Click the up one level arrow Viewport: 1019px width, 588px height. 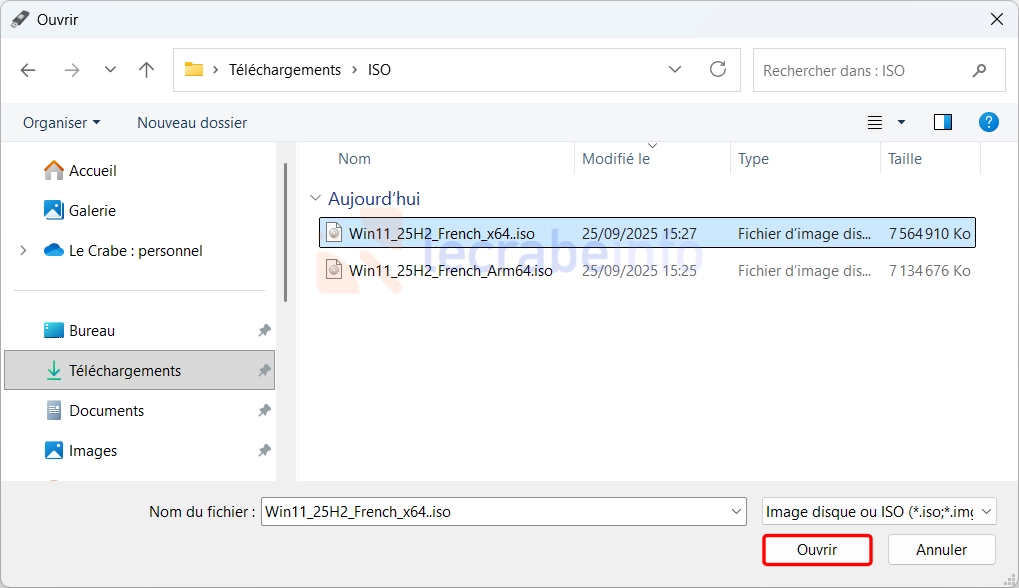147,70
